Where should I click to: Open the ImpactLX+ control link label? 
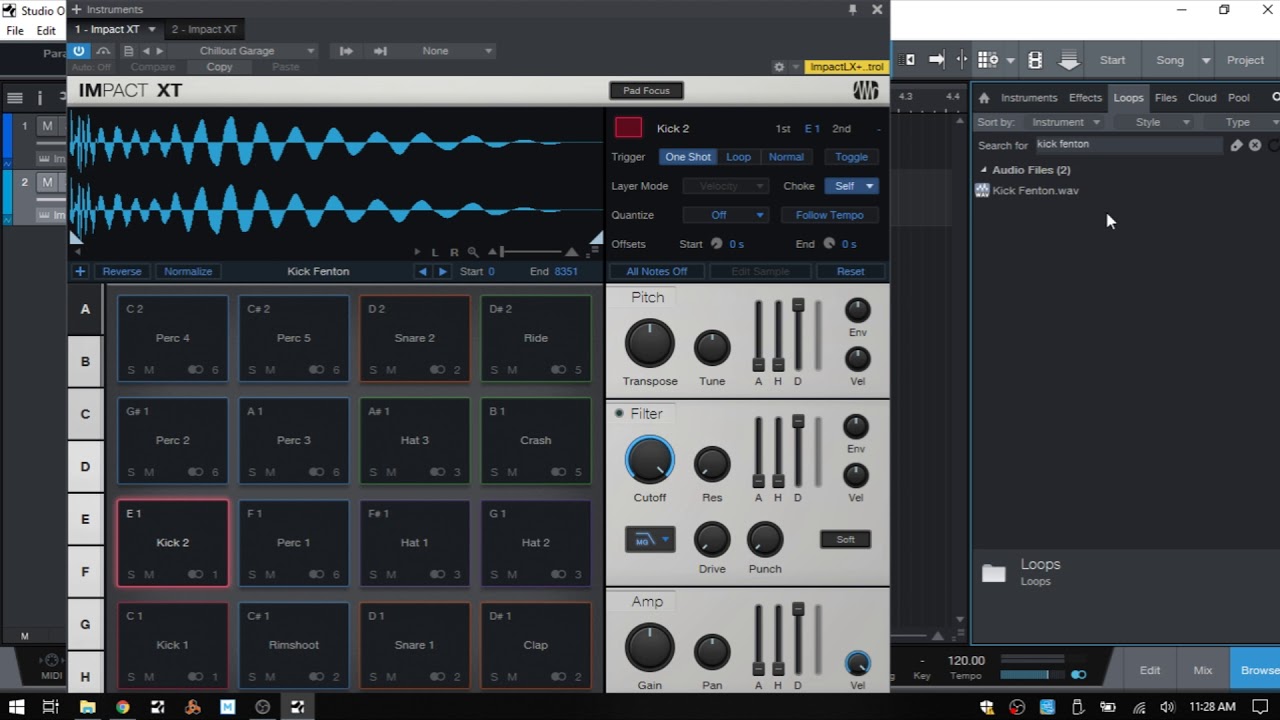(x=846, y=67)
